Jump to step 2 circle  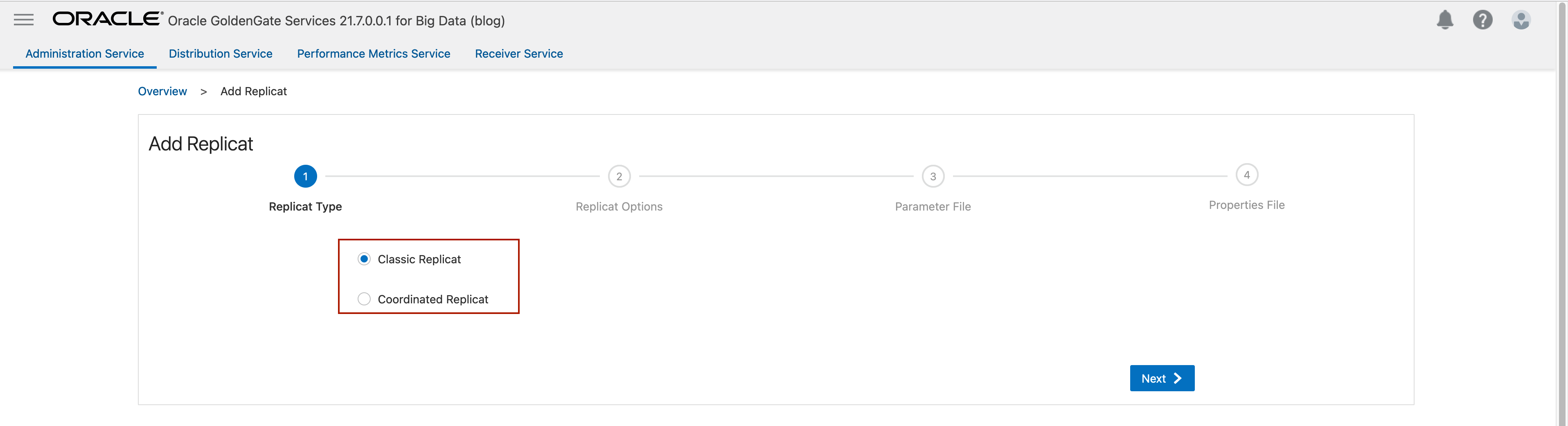tap(619, 177)
